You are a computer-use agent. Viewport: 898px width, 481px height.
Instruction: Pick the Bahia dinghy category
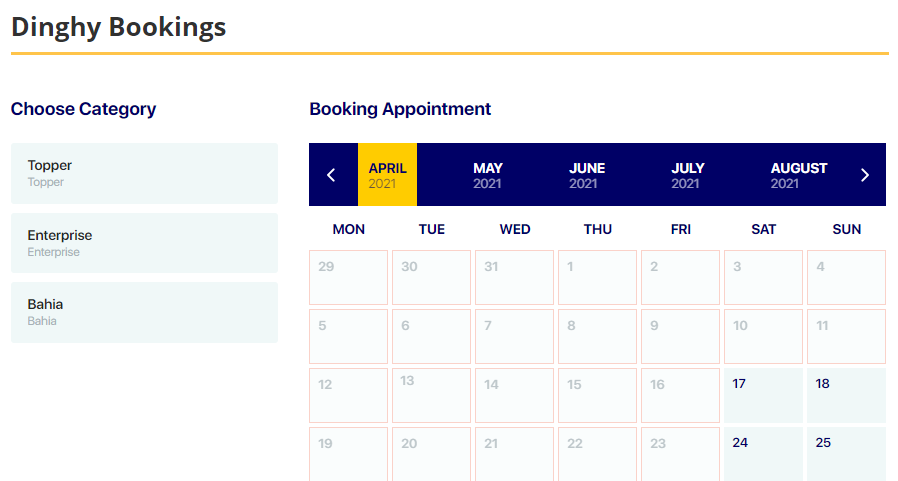(144, 312)
